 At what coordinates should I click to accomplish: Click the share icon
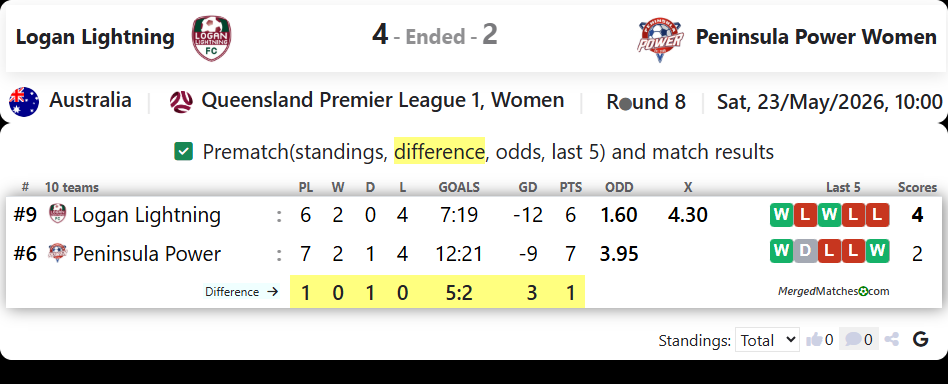pyautogui.click(x=891, y=339)
